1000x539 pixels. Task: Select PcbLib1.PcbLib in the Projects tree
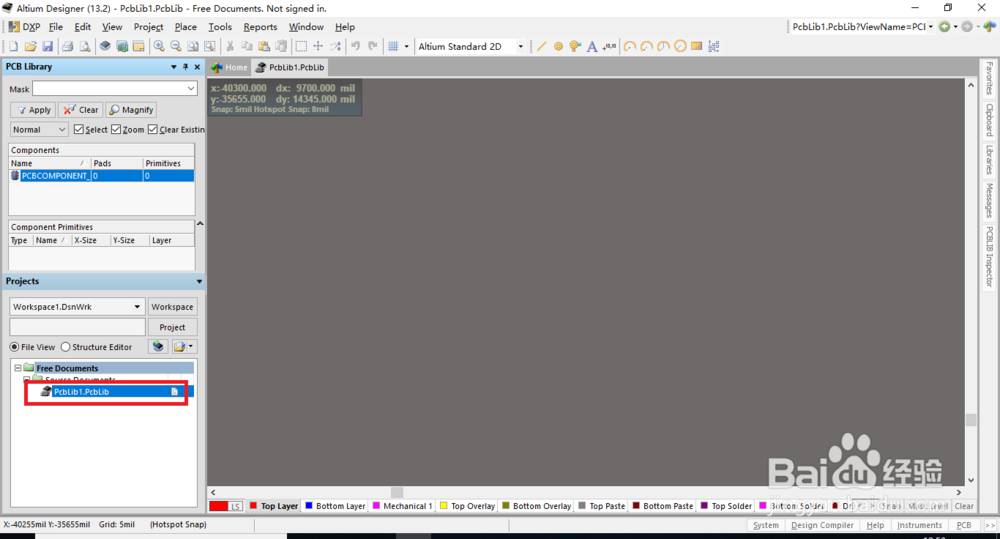pyautogui.click(x=82, y=392)
